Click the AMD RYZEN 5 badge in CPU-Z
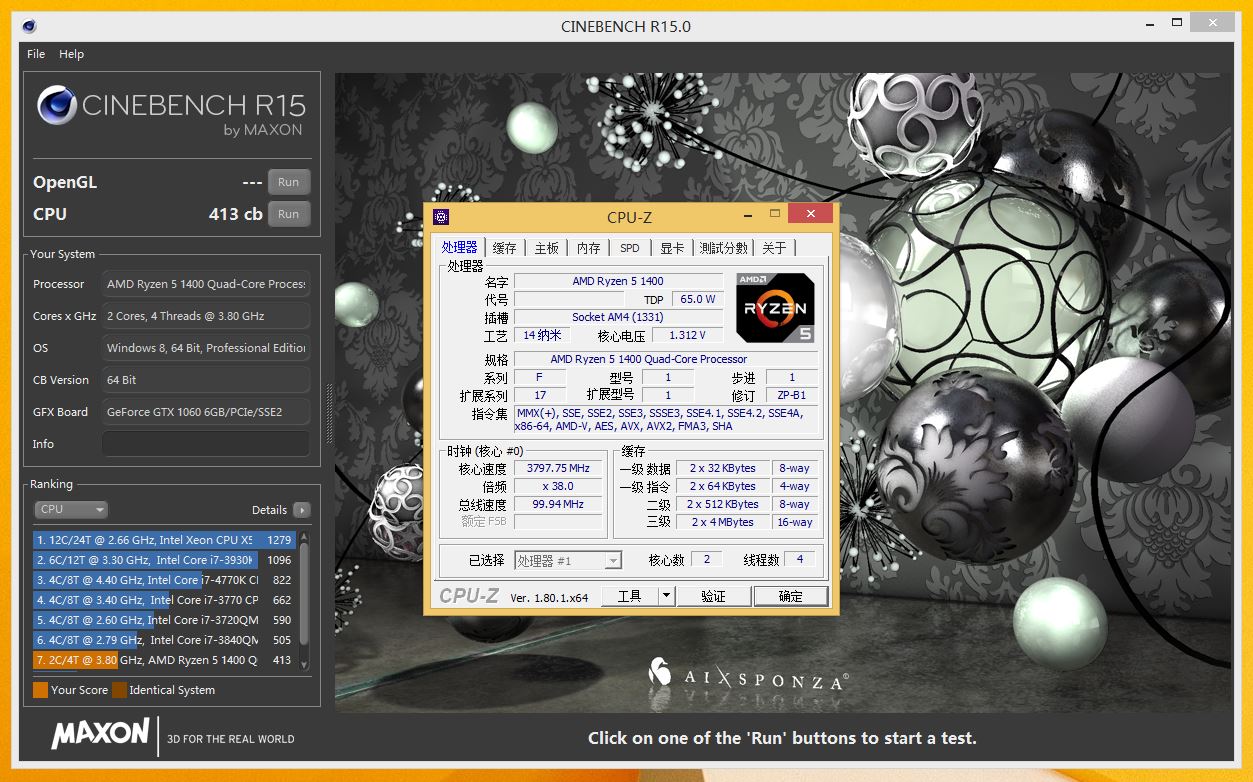 coord(775,308)
